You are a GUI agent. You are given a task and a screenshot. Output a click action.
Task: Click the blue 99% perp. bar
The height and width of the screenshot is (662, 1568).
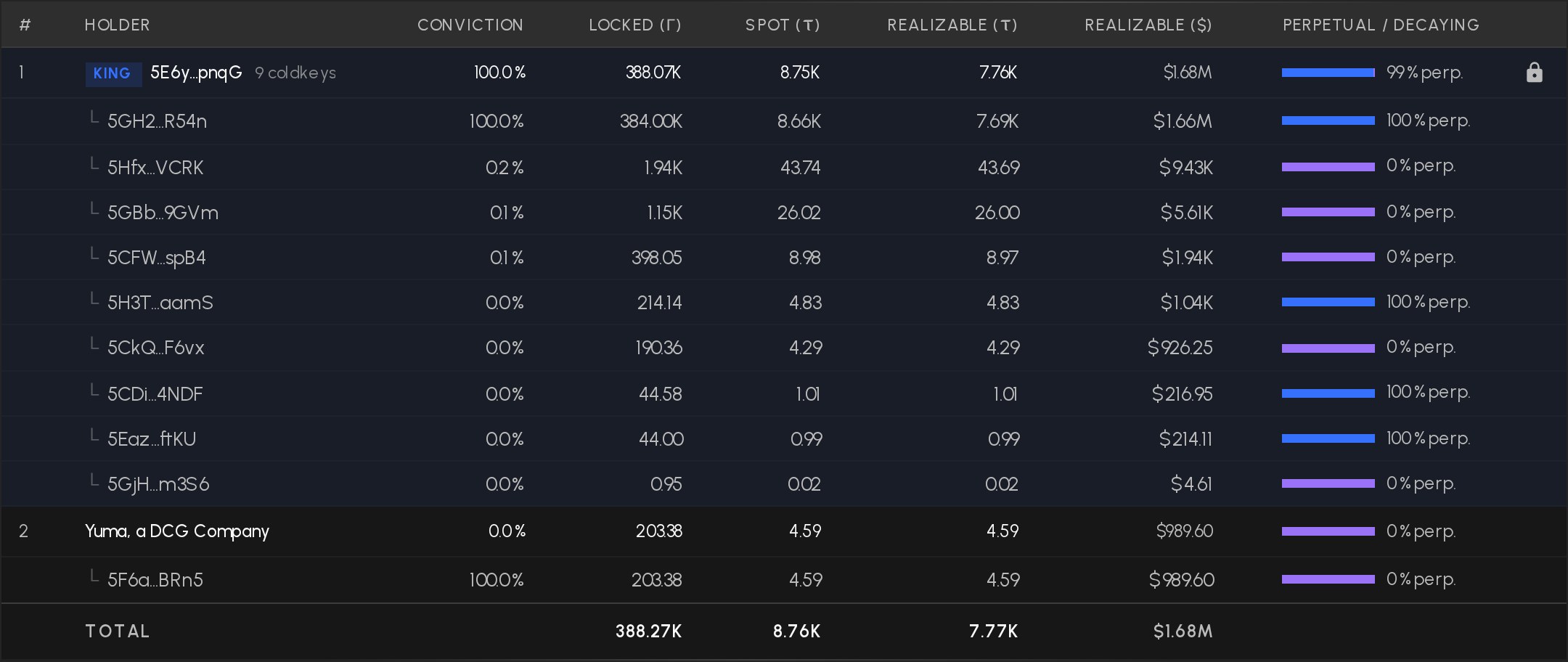[x=1328, y=73]
